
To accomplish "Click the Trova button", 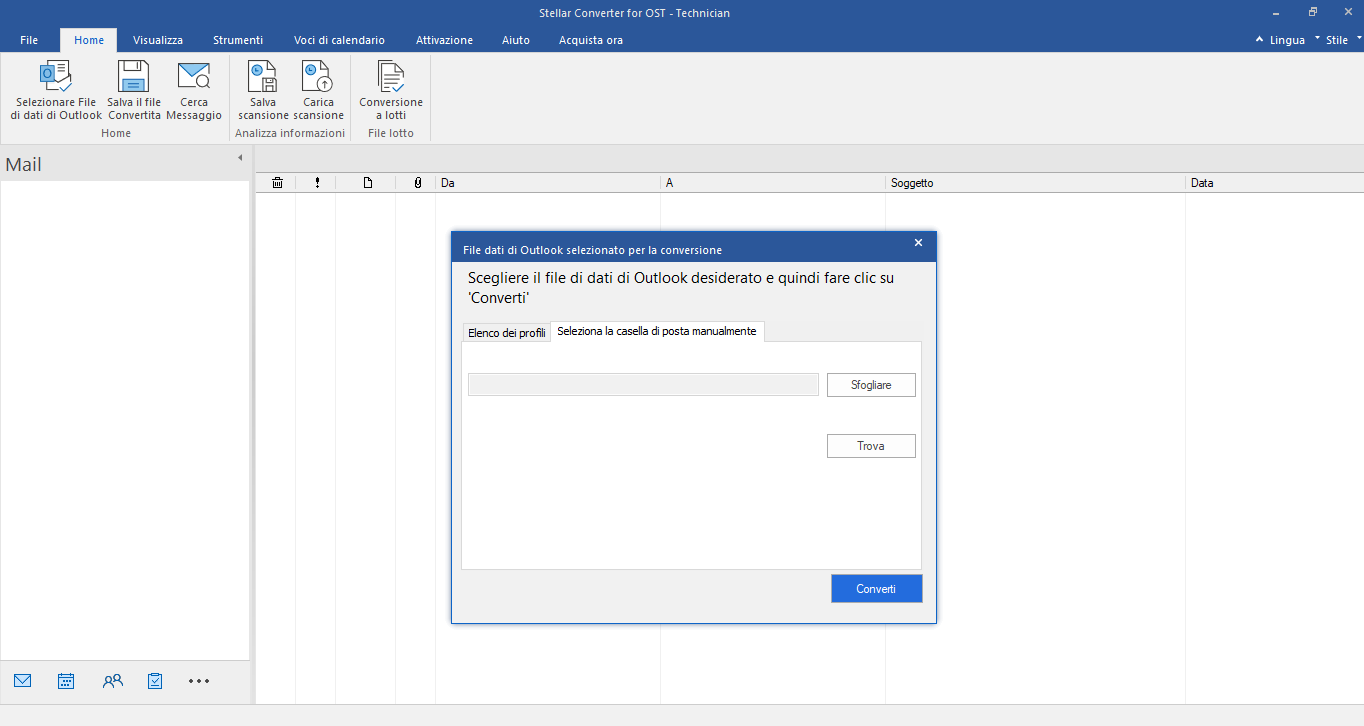I will coord(871,446).
